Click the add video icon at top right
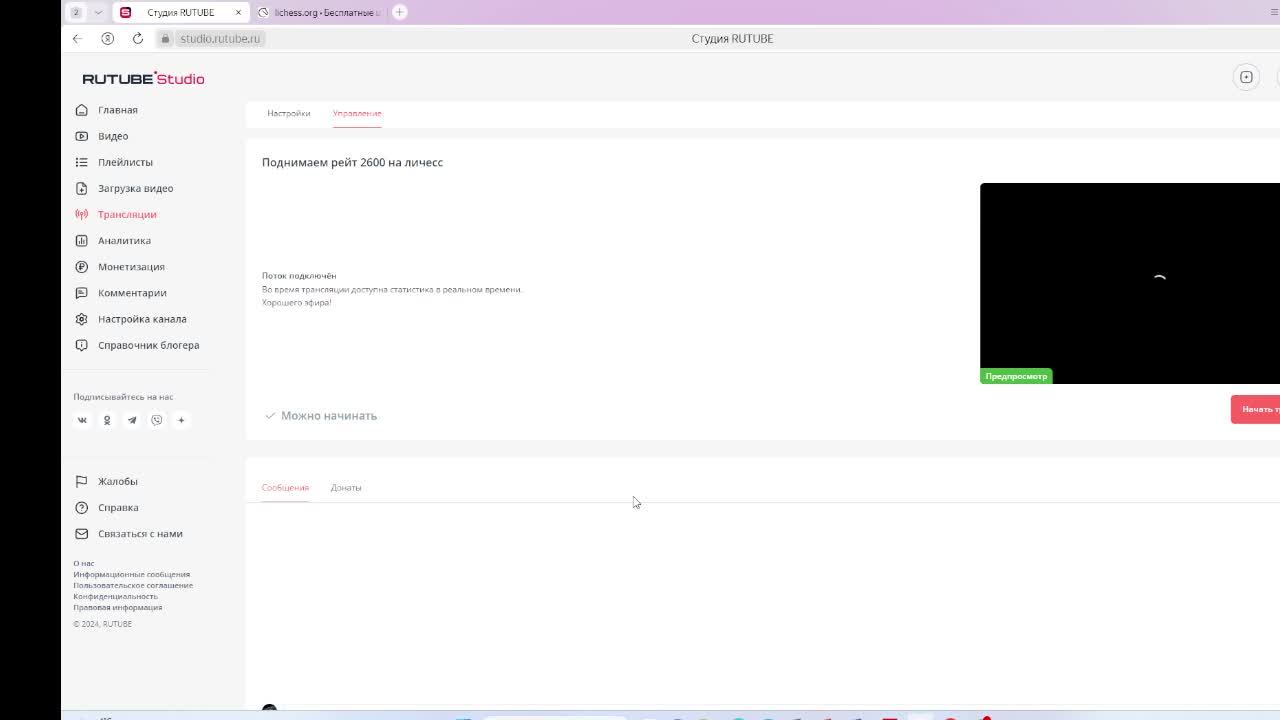 (1246, 77)
